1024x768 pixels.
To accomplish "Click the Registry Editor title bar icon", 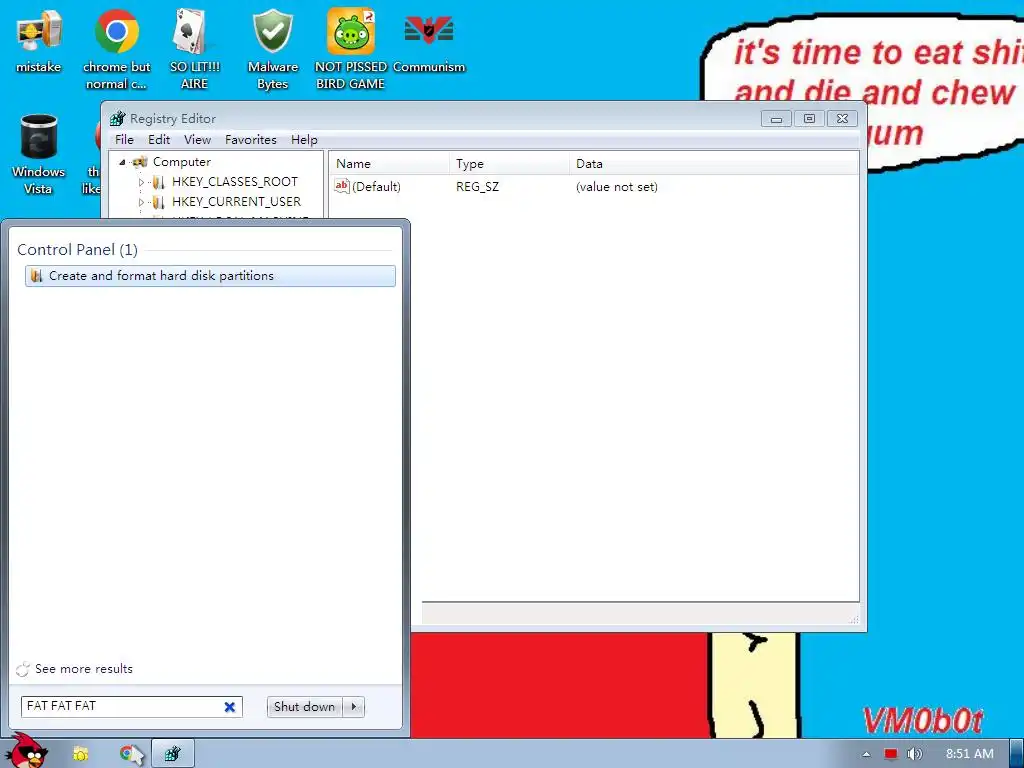I will tap(118, 118).
